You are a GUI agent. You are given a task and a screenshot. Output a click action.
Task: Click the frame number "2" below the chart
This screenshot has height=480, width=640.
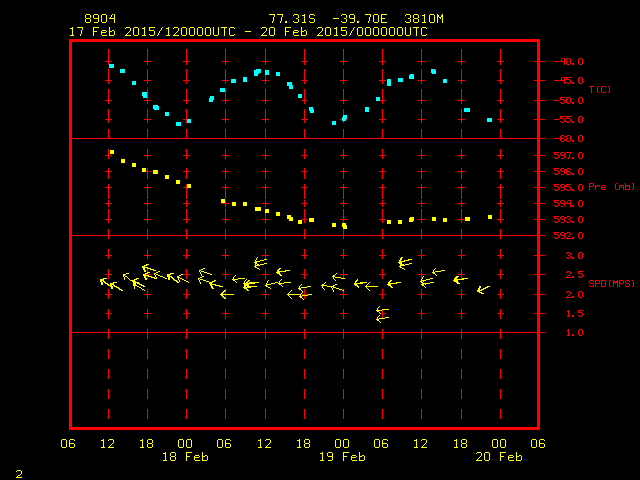[x=19, y=474]
